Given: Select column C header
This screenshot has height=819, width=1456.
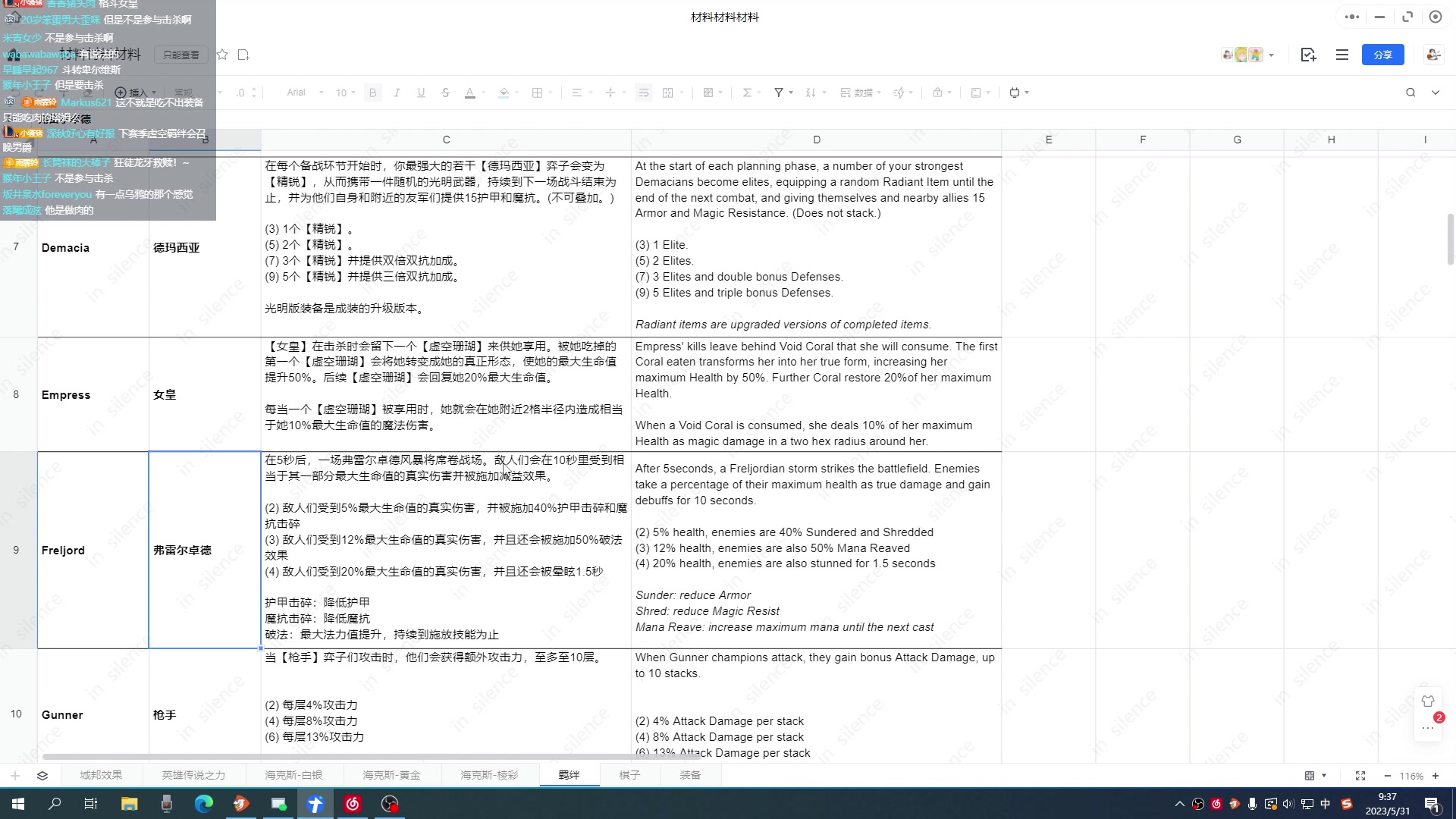Looking at the screenshot, I should click(x=446, y=140).
